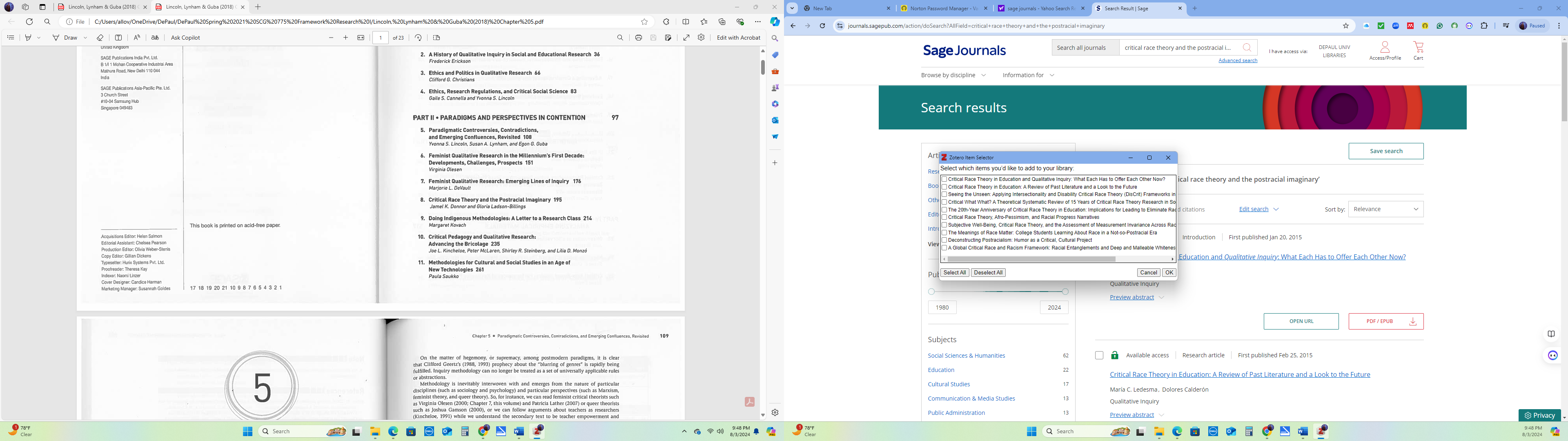1568x441 pixels.
Task: Open the highlight color dropdown arrow
Action: (39, 38)
